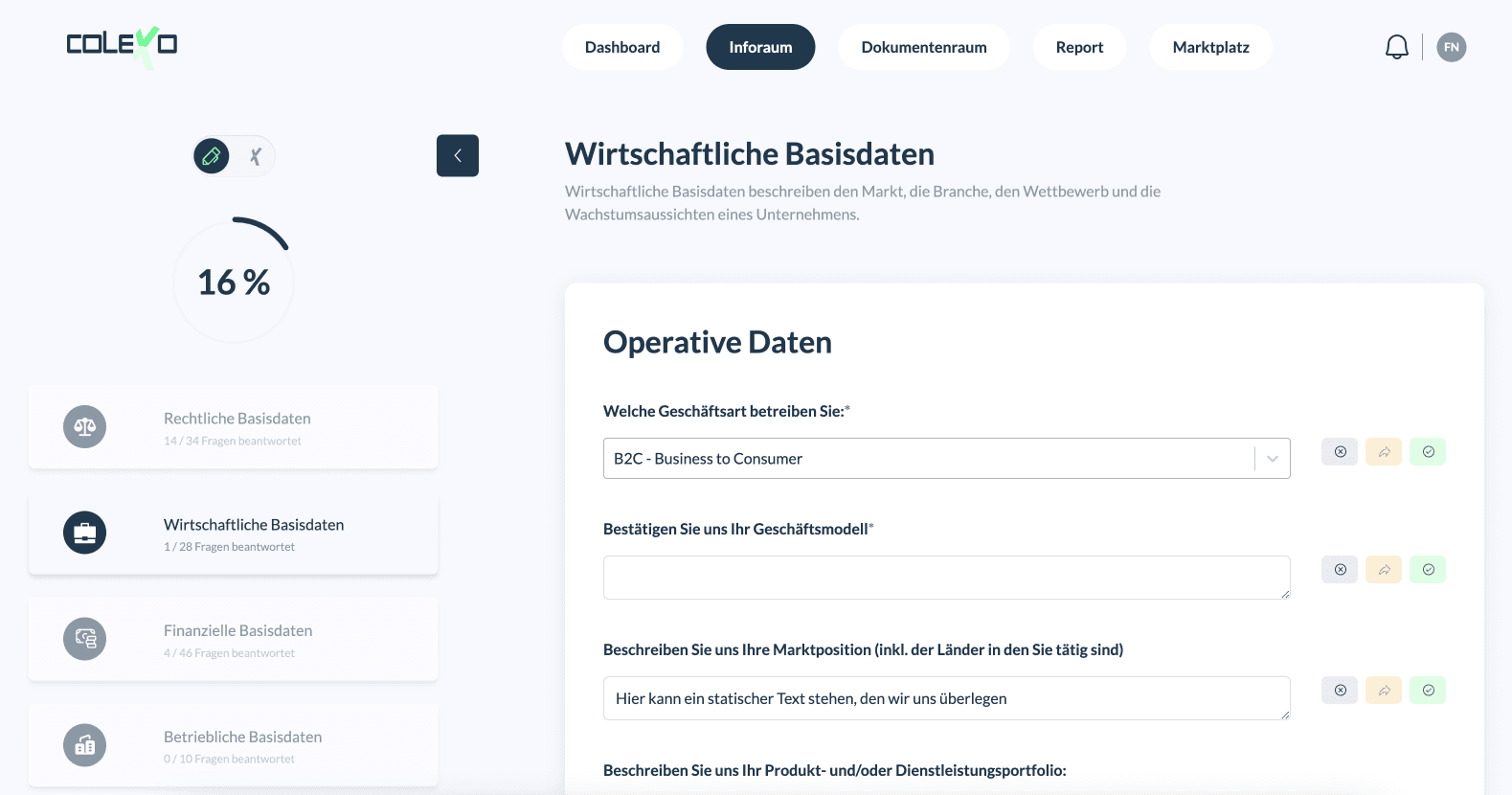Reject the Geschäftsart answer with gray X icon

[1340, 452]
